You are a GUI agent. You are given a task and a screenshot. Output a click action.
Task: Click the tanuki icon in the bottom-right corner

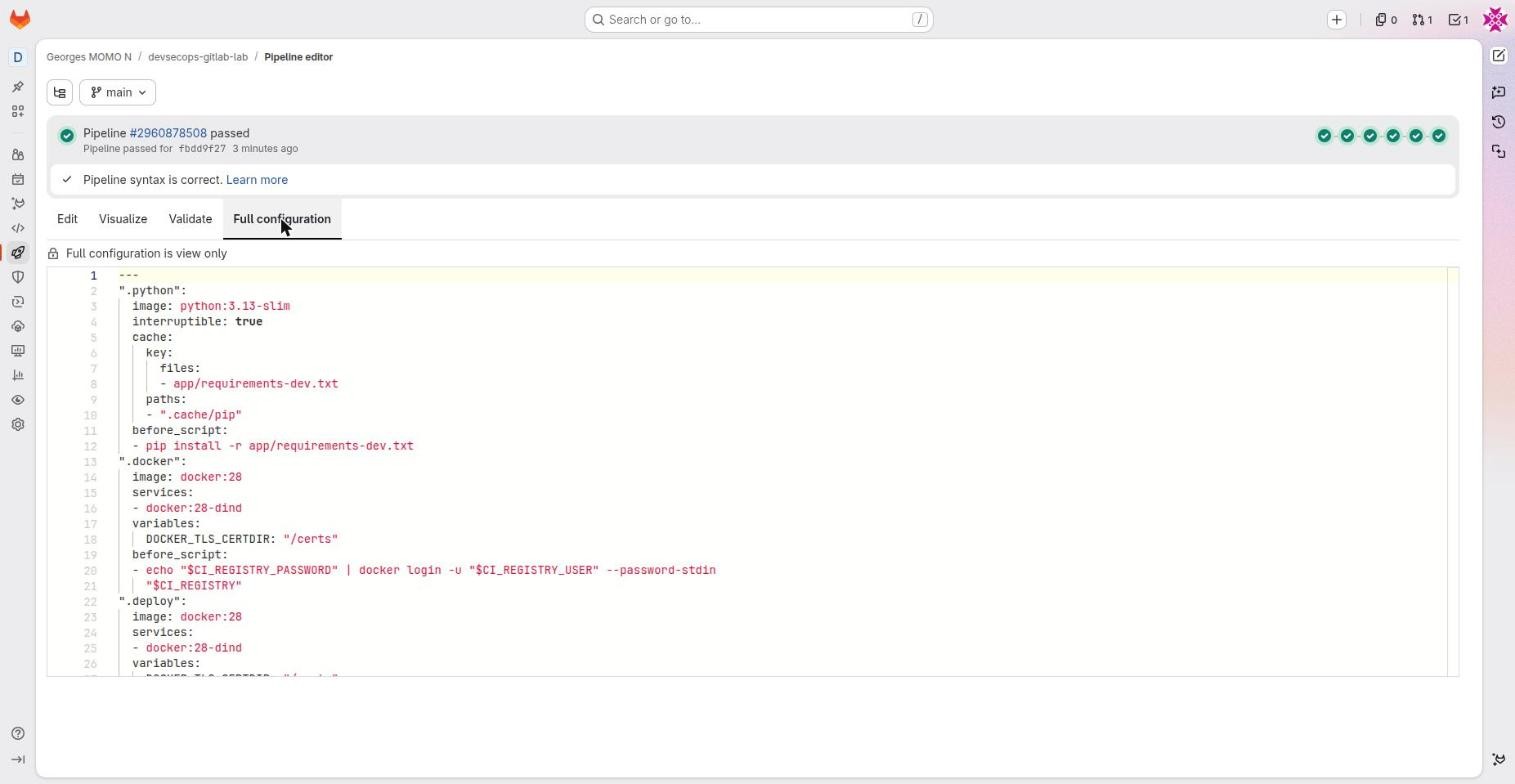pos(1498,760)
